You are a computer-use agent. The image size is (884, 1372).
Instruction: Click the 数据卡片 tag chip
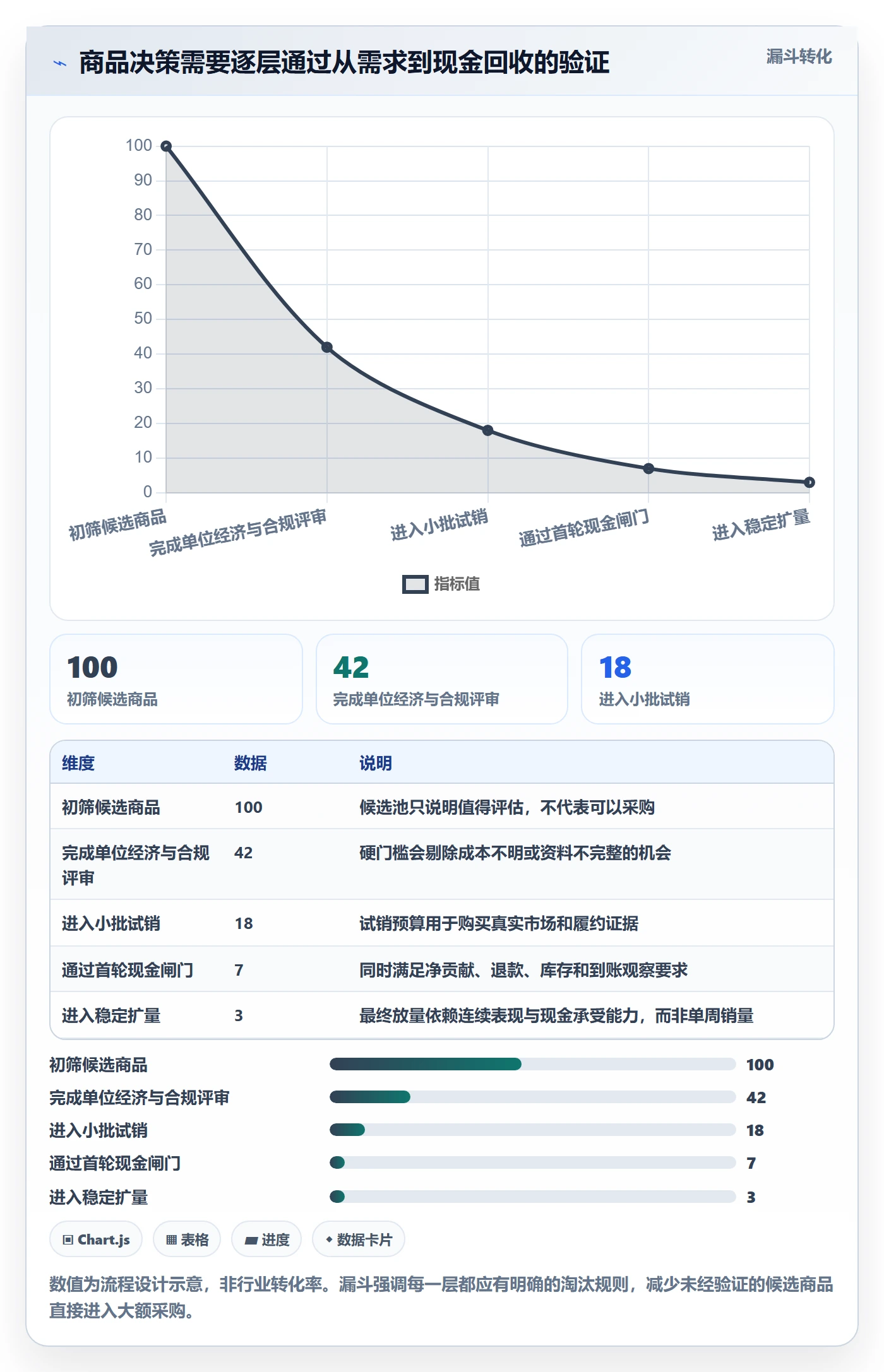359,1239
